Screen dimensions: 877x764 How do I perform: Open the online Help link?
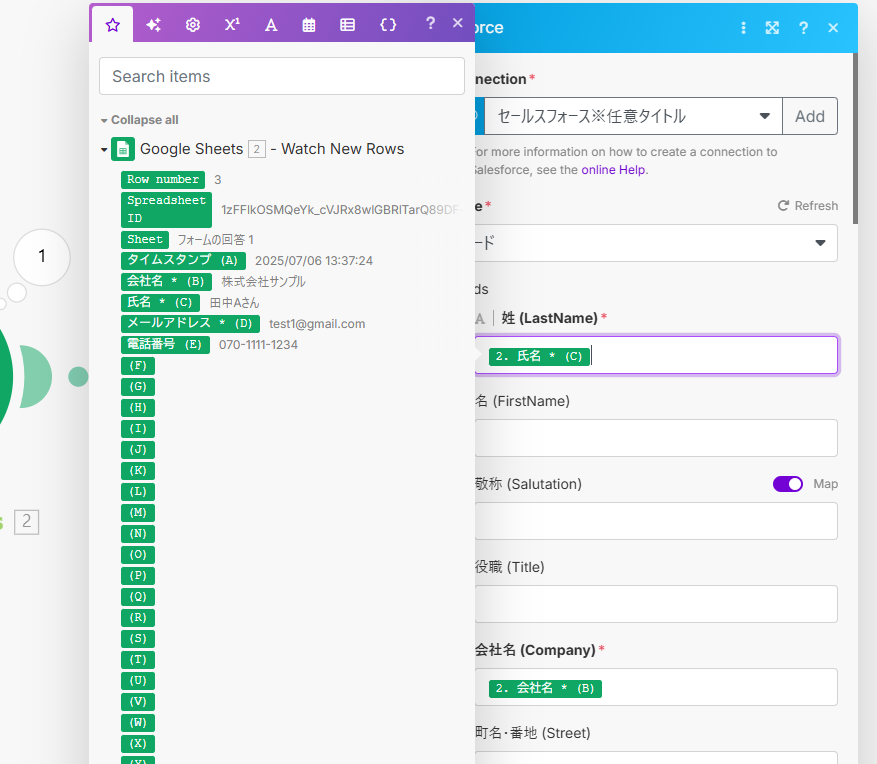(613, 170)
